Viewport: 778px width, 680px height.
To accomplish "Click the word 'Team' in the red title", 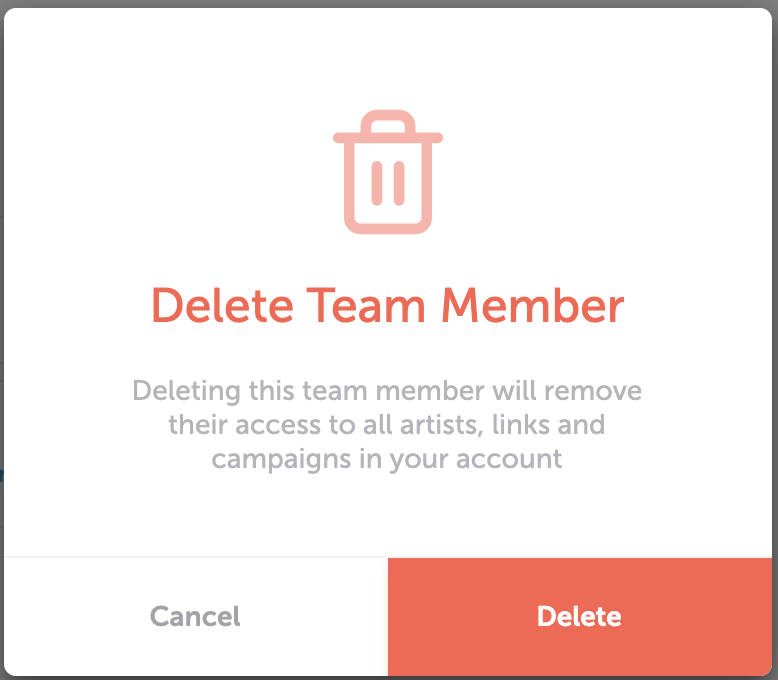I will pyautogui.click(x=366, y=306).
